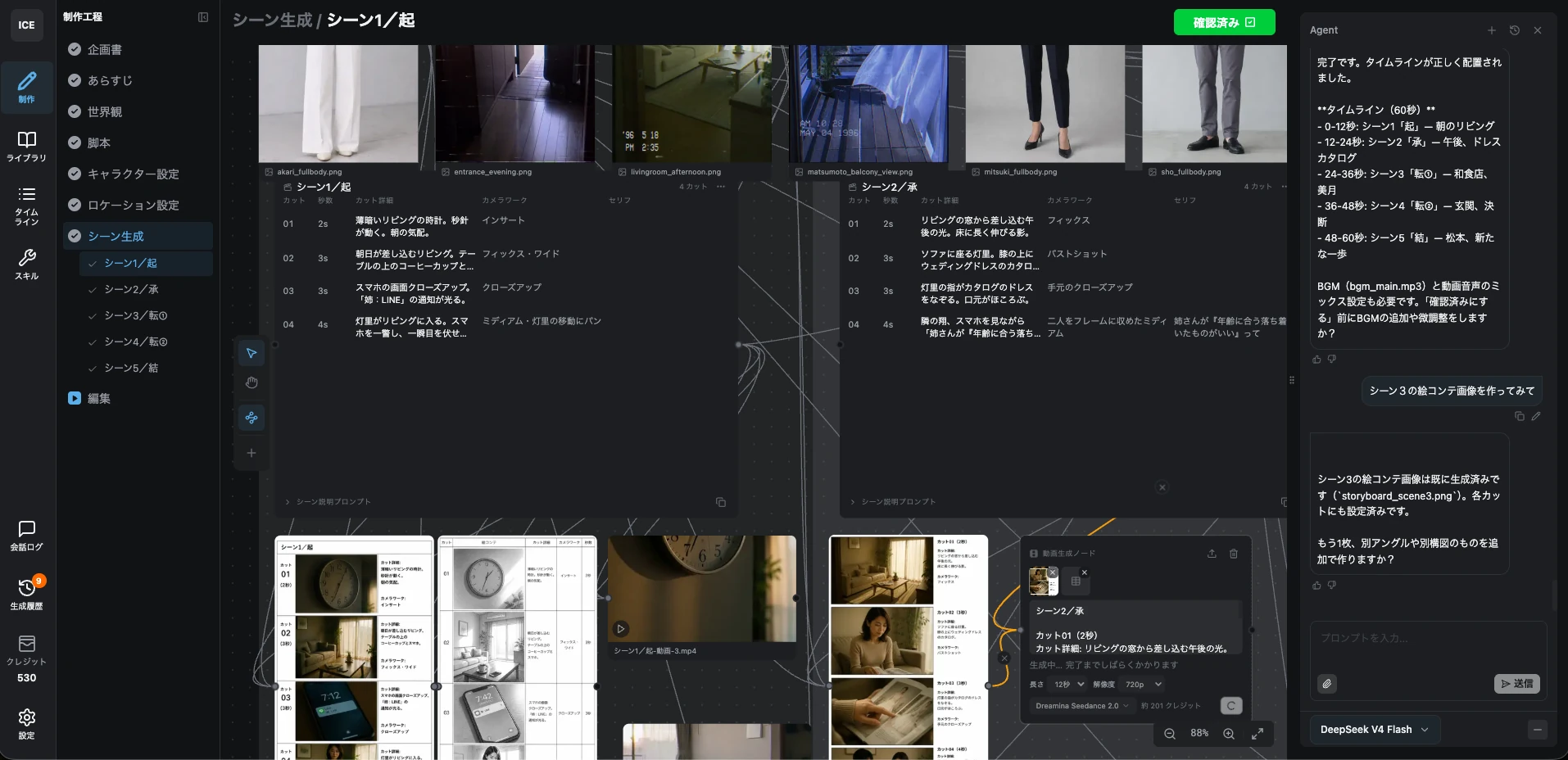Select the pointer tool on canvas toolbar
This screenshot has width=1568, height=760.
click(252, 353)
